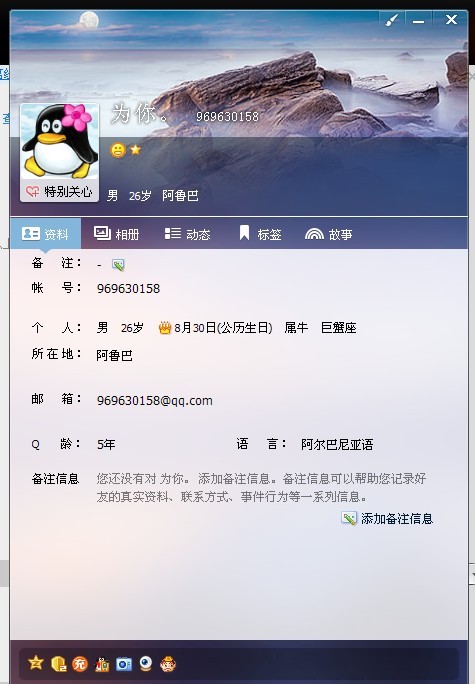Click the orange 充 recharge icon
The width and height of the screenshot is (475, 684).
pos(80,663)
